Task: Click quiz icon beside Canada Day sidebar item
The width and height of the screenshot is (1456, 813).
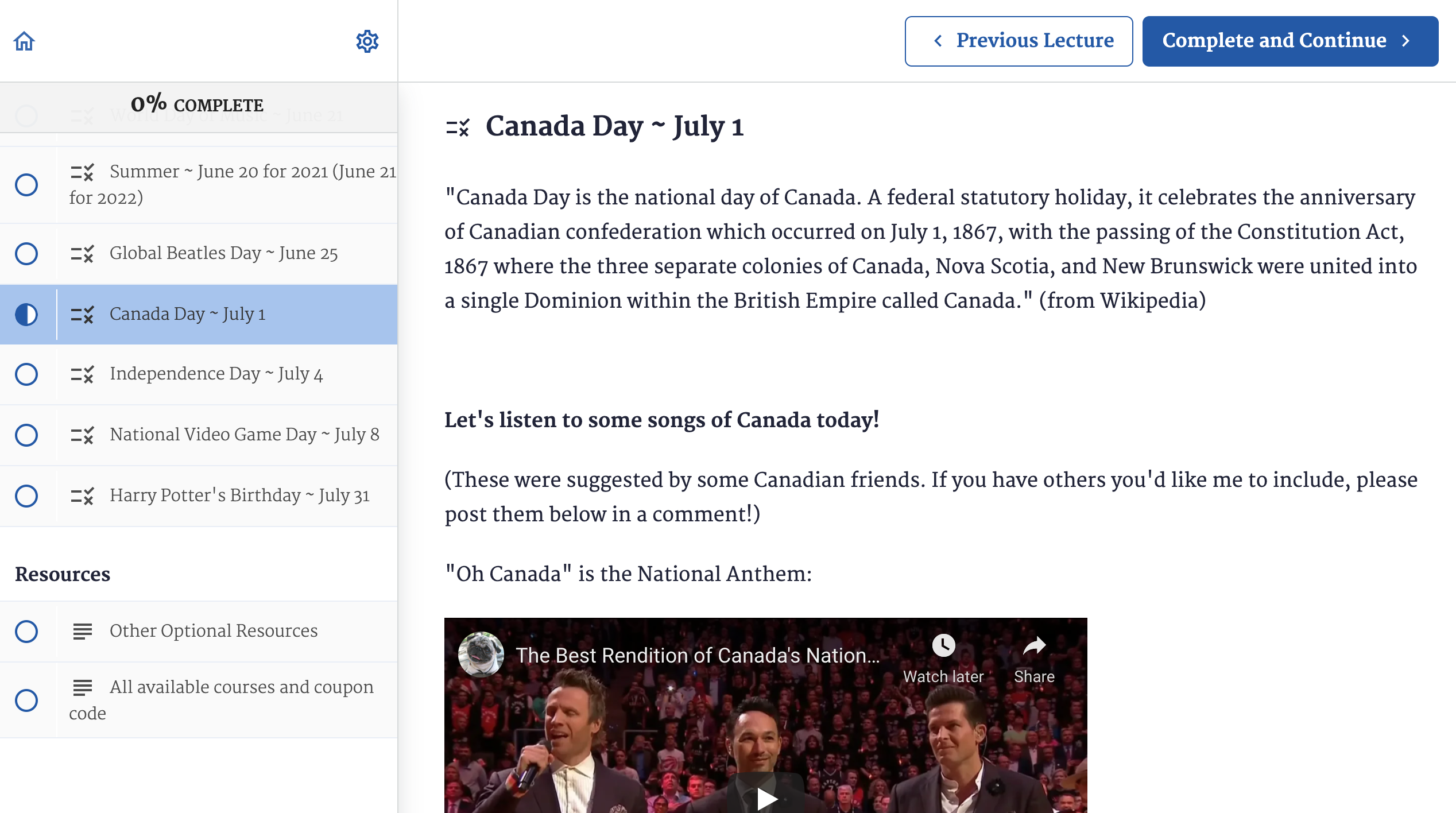Action: click(82, 315)
